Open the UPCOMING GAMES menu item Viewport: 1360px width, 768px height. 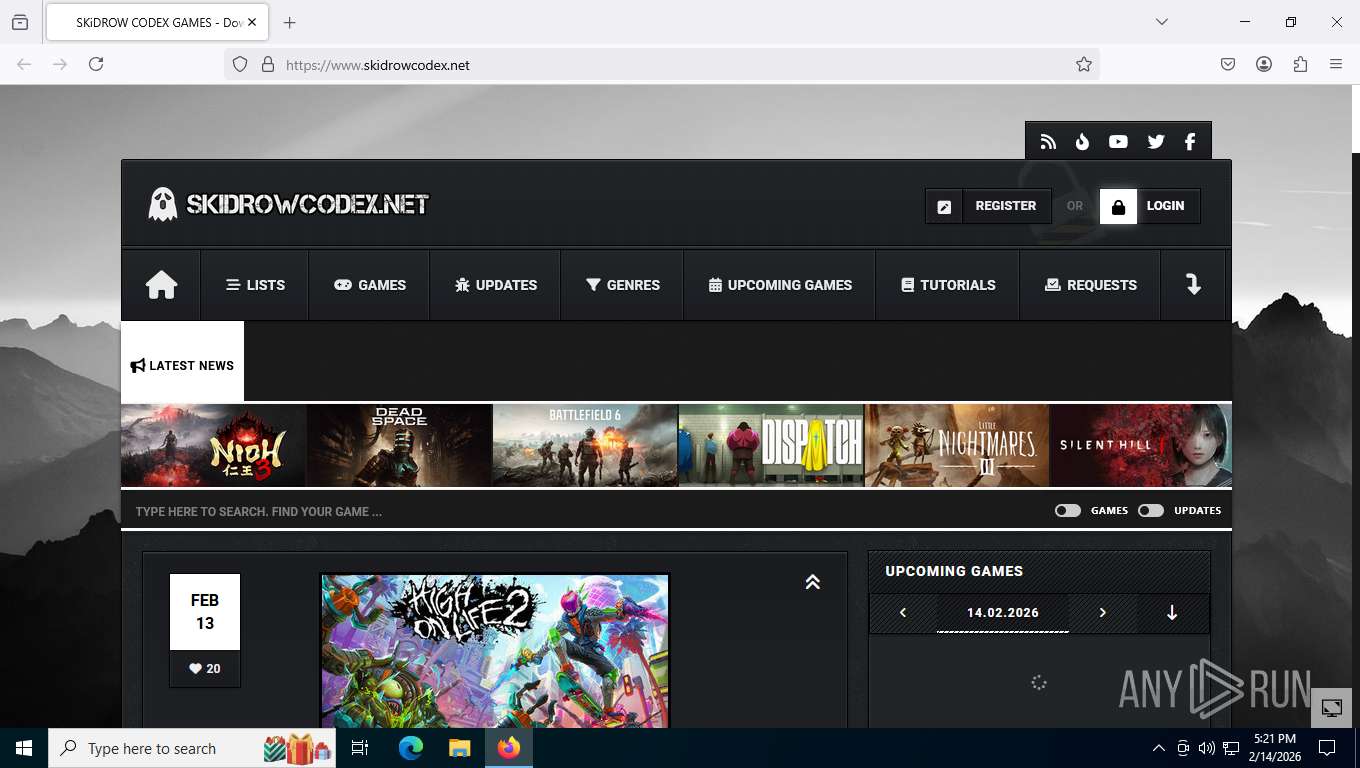pos(780,285)
